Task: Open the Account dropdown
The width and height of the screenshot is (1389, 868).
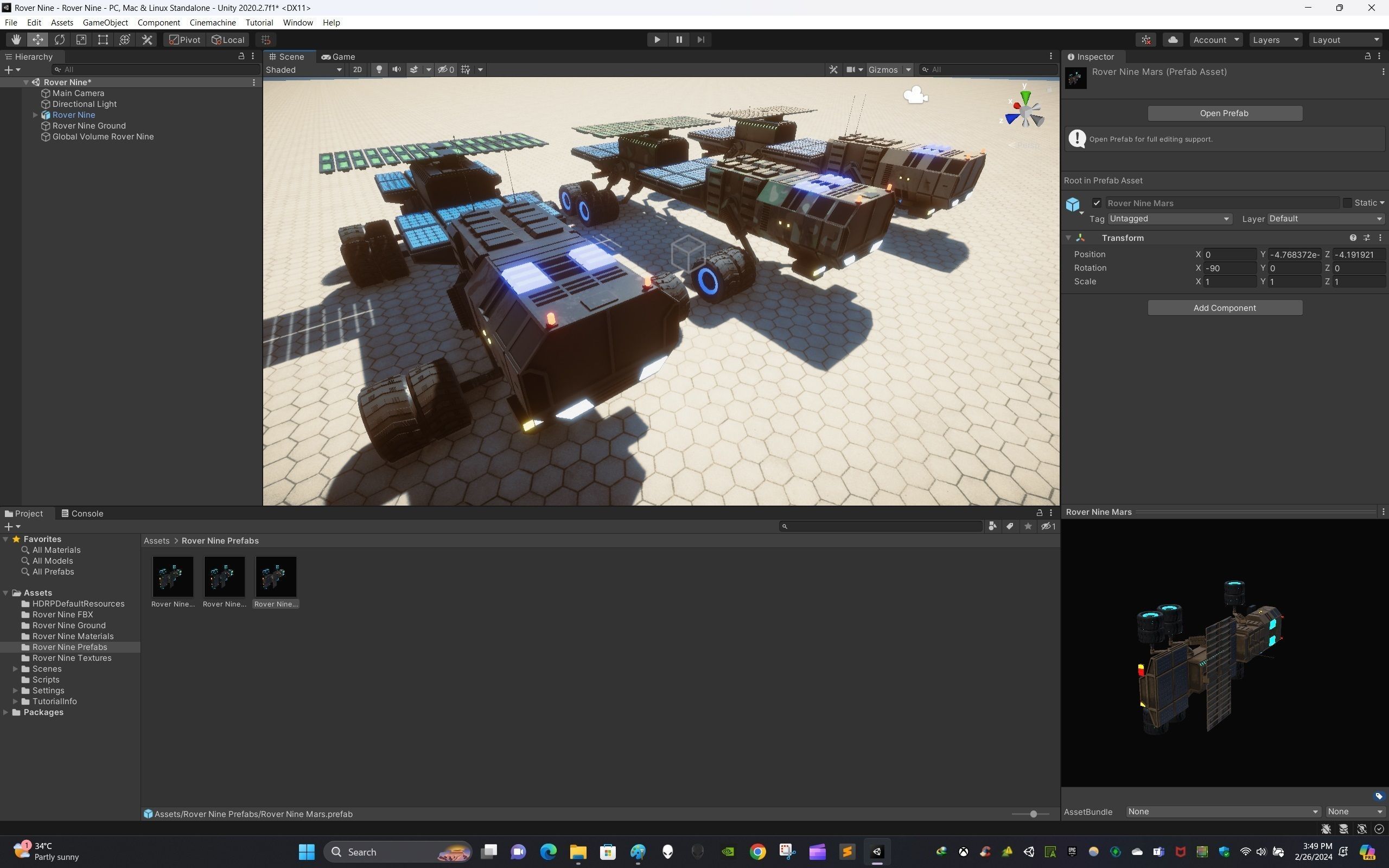Action: click(1216, 40)
